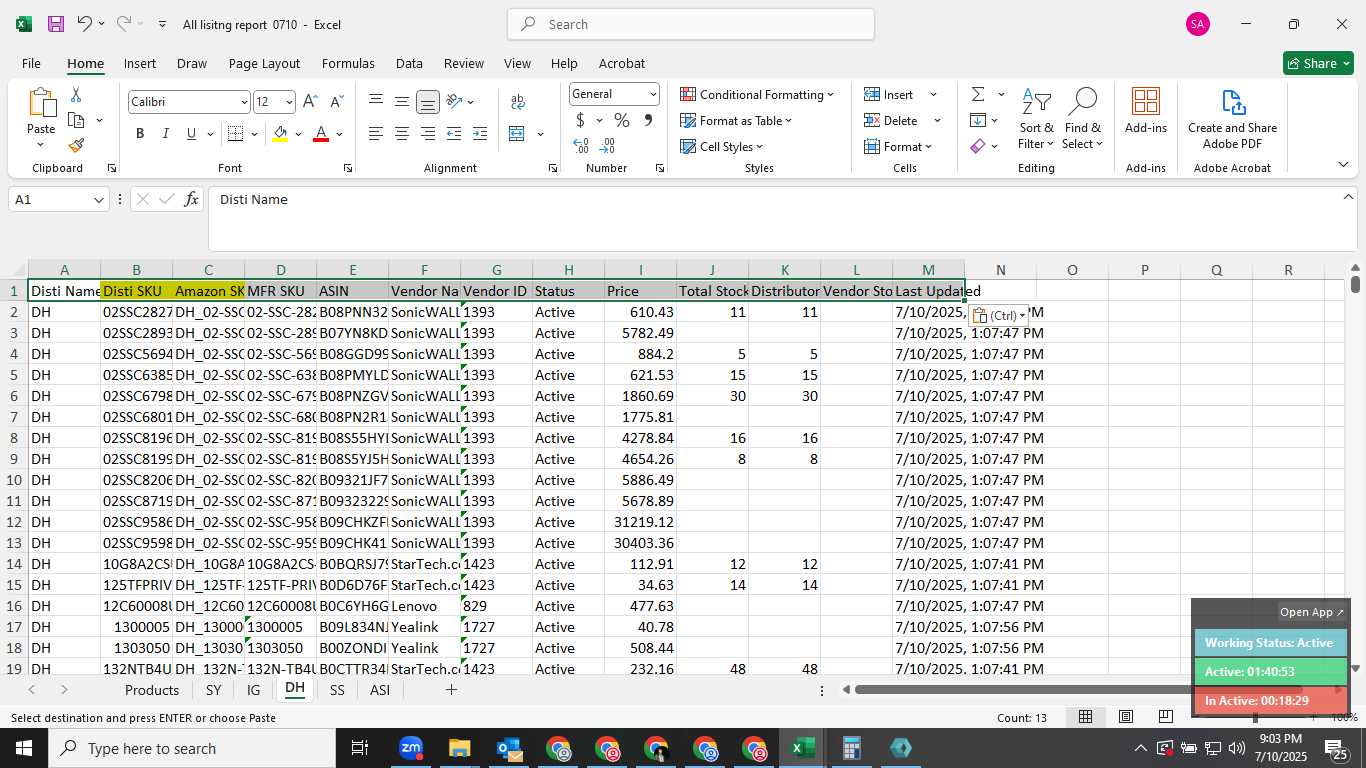1366x768 pixels.
Task: Open the Formulas ribbon tab
Action: pyautogui.click(x=348, y=63)
